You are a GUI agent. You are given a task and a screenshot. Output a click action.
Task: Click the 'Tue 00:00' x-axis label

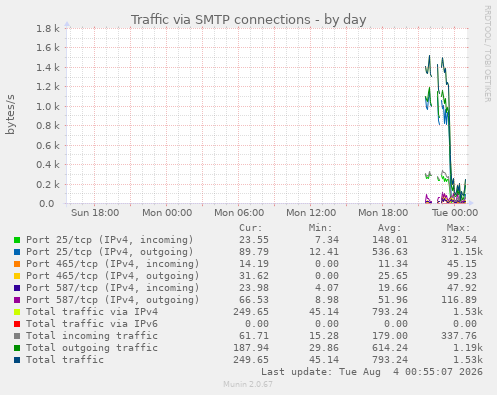(455, 213)
